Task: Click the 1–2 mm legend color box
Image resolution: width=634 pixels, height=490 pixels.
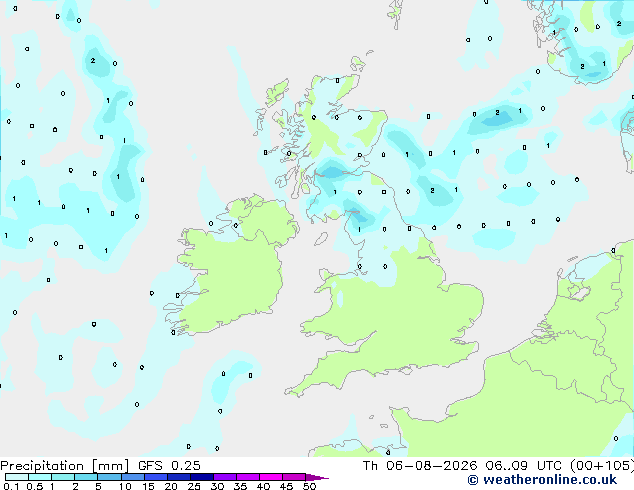Action: [63, 477]
